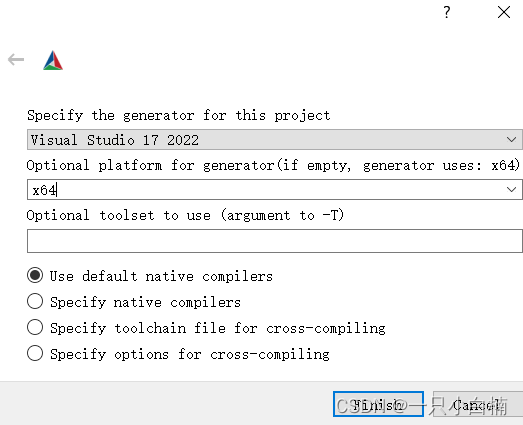Enable Specify options for cross-compiling
Image resolution: width=523 pixels, height=425 pixels.
coord(35,353)
